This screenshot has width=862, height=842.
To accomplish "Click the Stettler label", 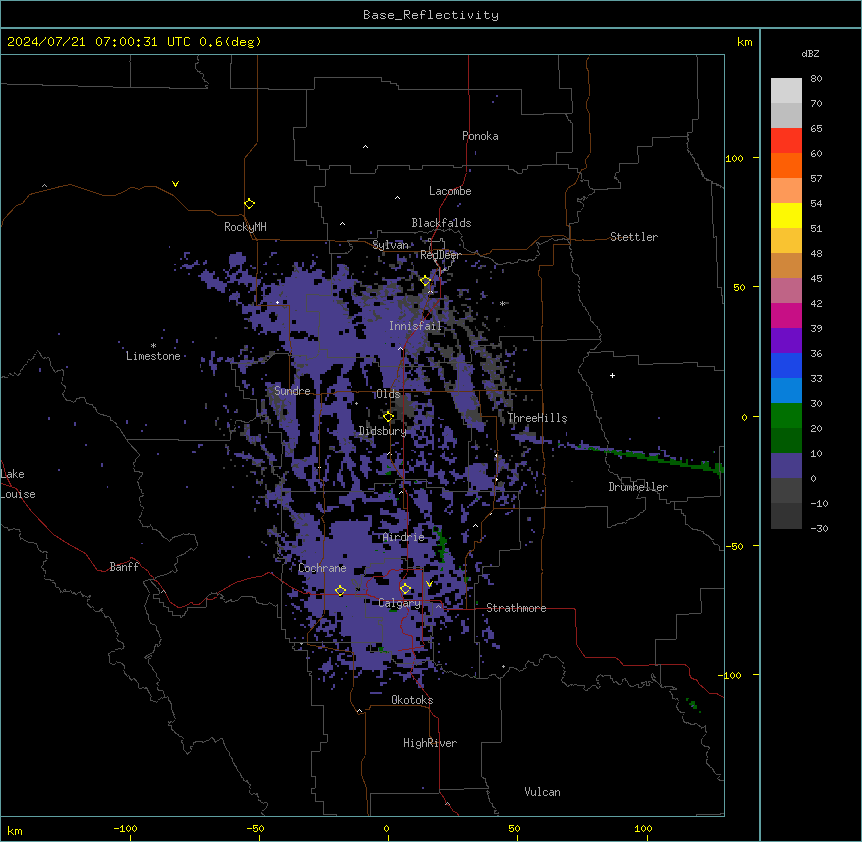I will 634,237.
